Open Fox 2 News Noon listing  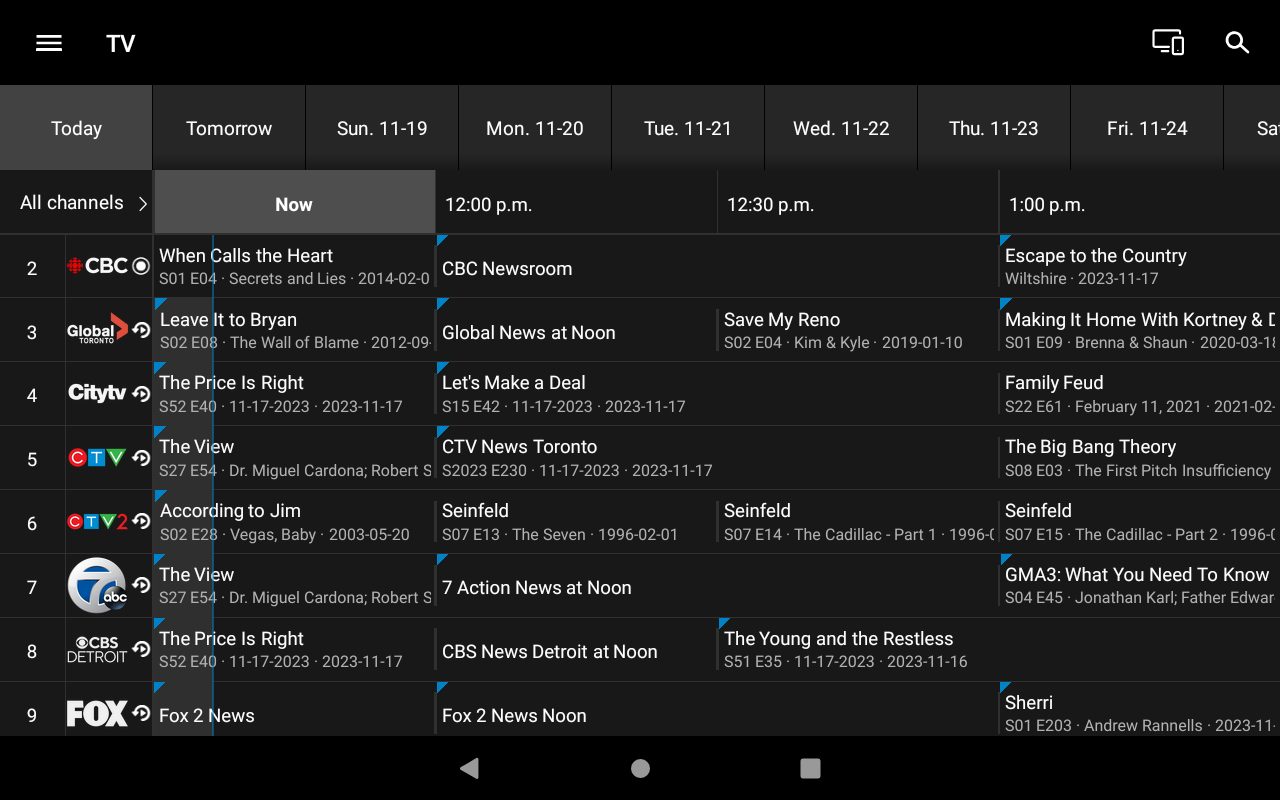pyautogui.click(x=717, y=710)
